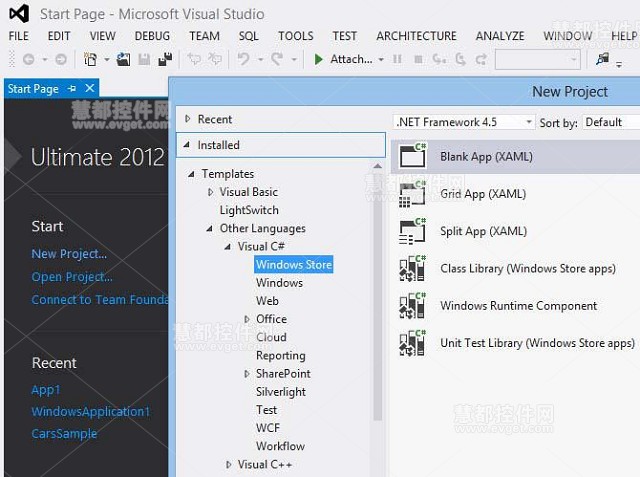Click the Visual Studio logo icon
Viewport: 640px width, 477px height.
pyautogui.click(x=19, y=13)
